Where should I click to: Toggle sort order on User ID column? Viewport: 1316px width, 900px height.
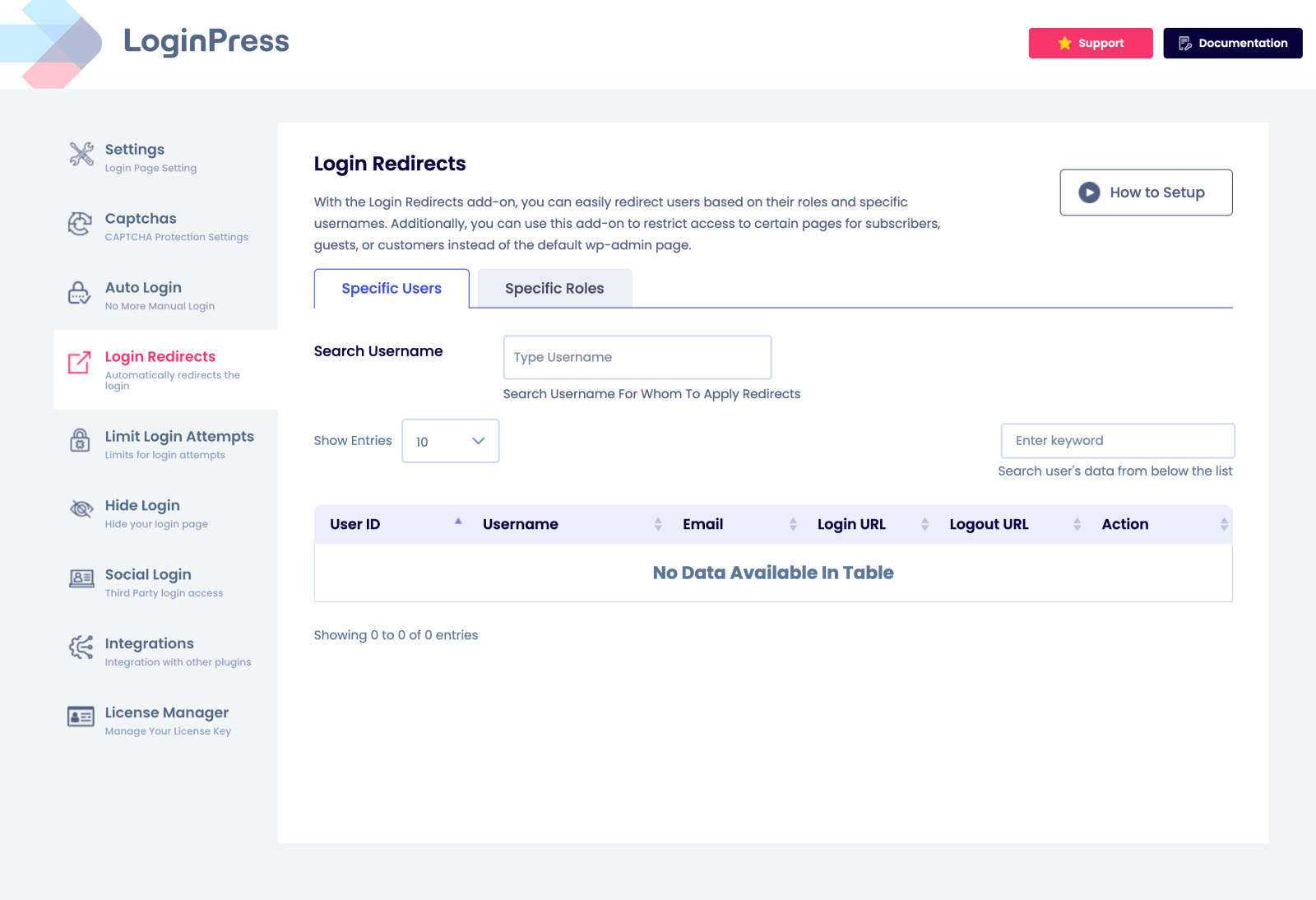[x=458, y=520]
